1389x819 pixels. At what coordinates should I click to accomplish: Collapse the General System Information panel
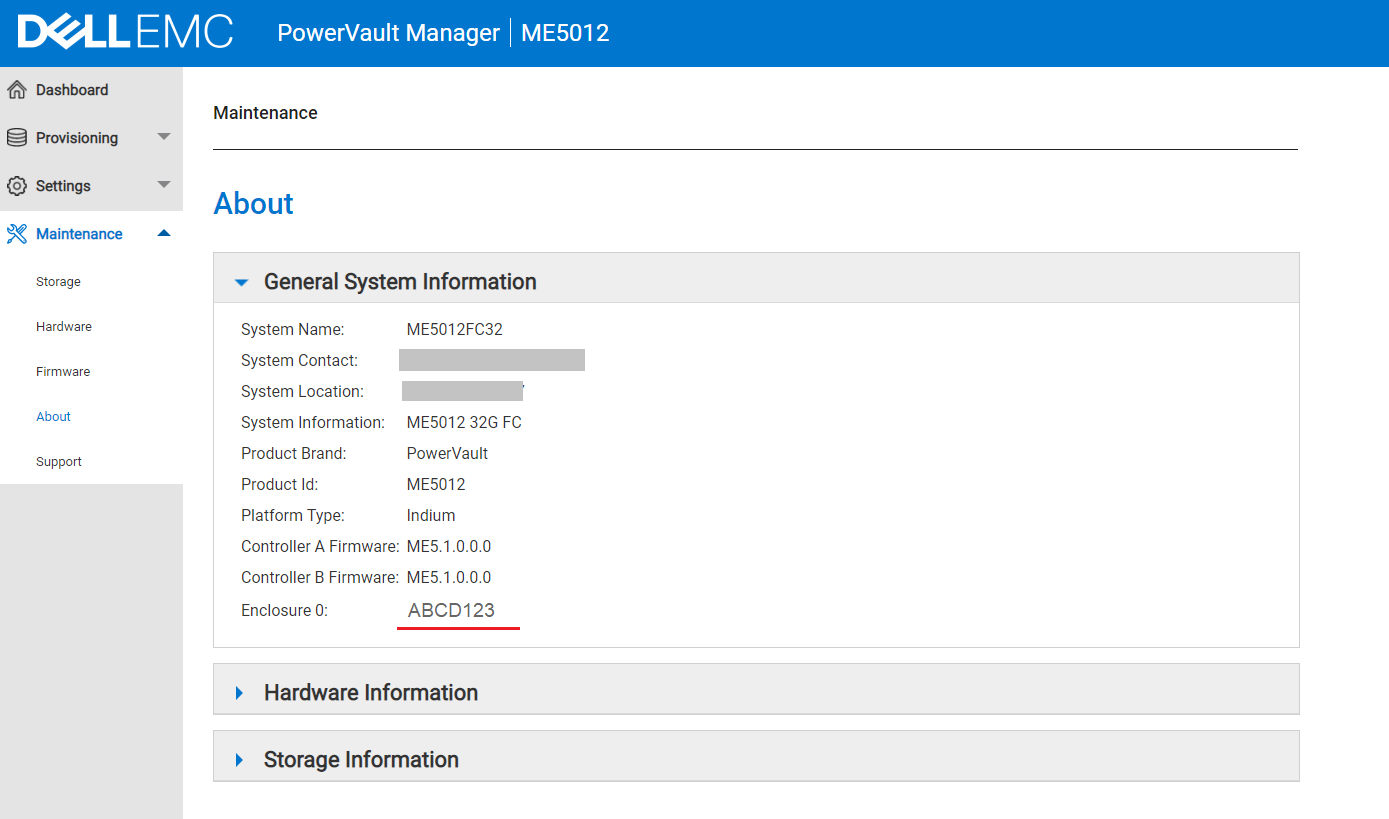[x=399, y=281]
